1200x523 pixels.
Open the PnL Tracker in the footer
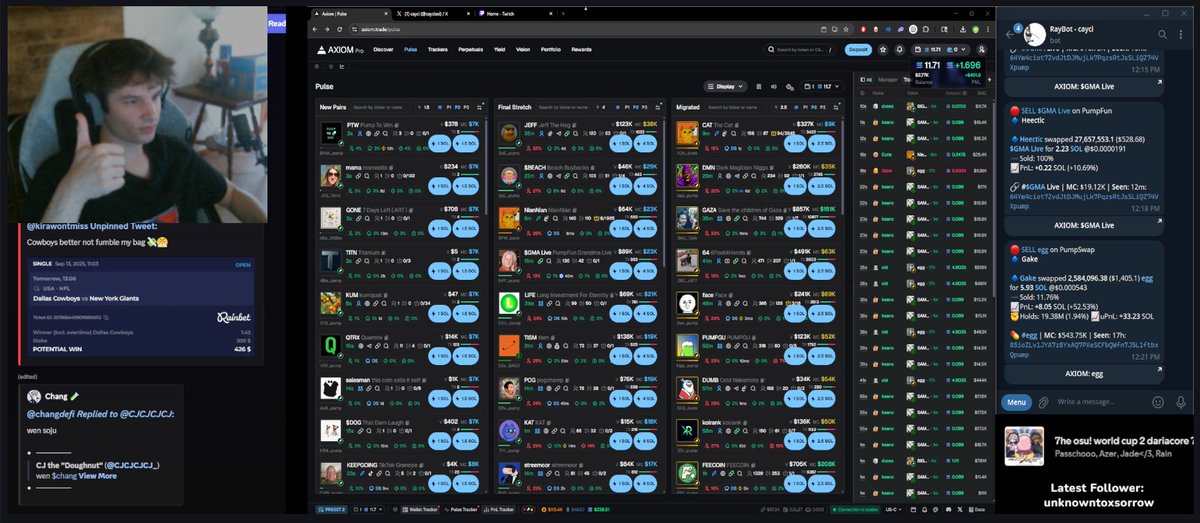coord(498,510)
